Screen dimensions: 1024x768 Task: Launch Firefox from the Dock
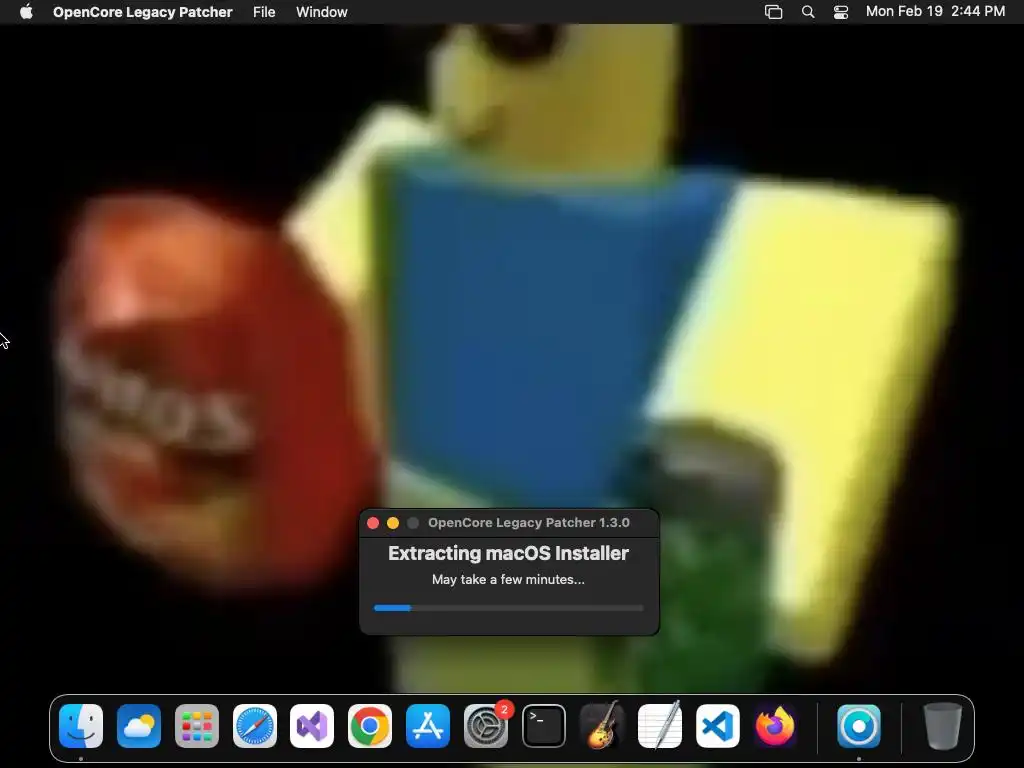tap(775, 726)
